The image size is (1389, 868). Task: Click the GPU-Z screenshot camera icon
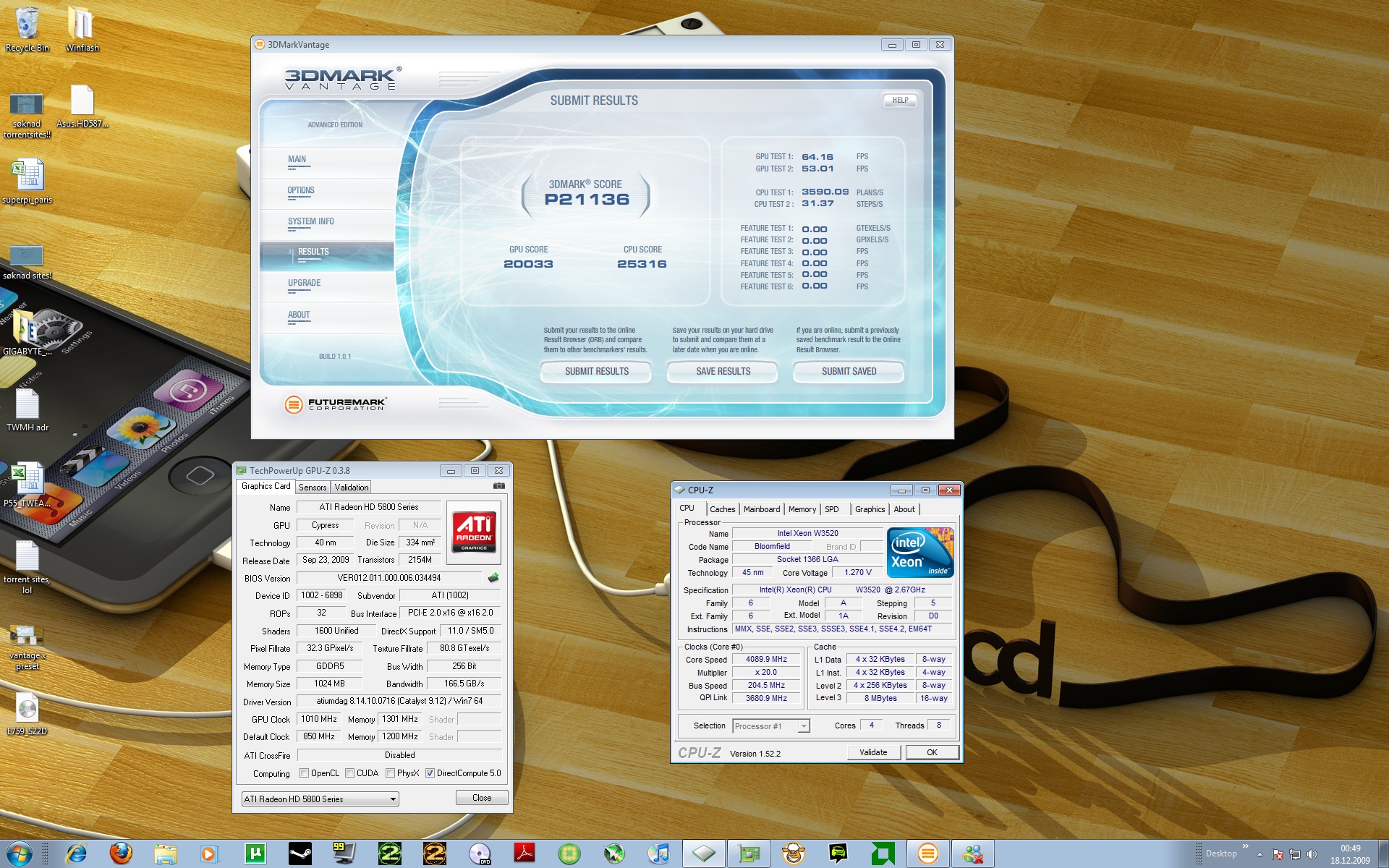(x=498, y=486)
